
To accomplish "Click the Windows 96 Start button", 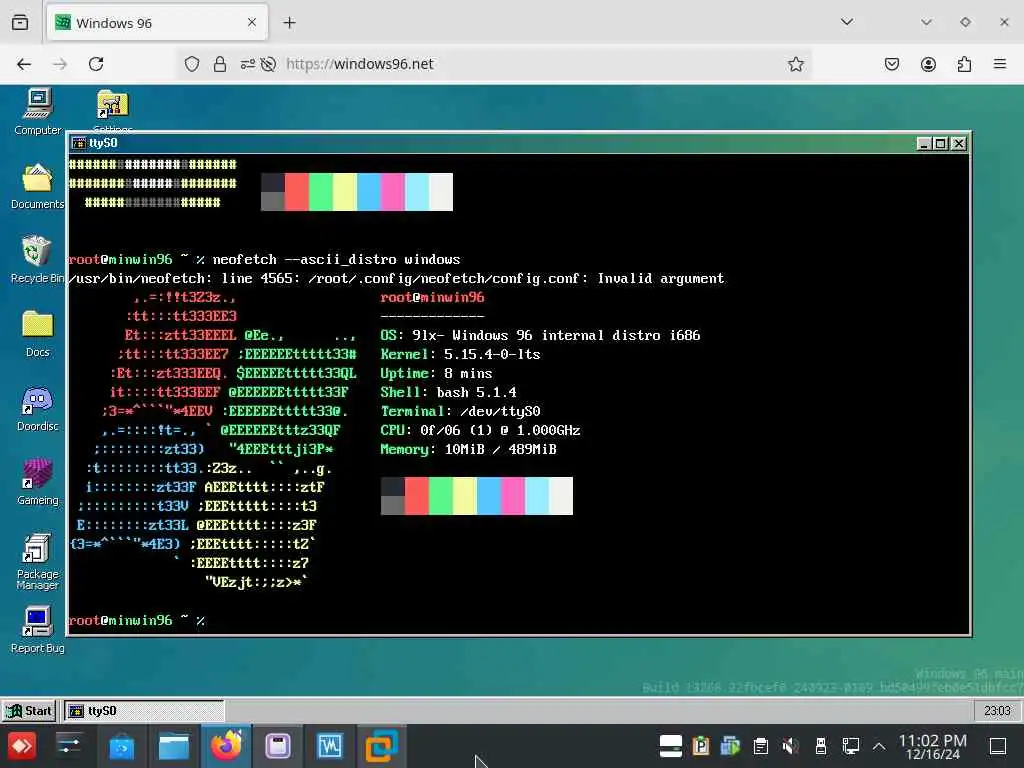I will [x=28, y=711].
